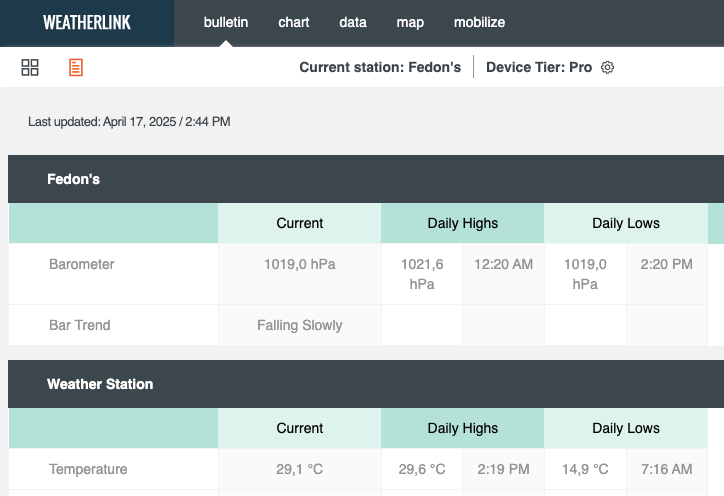Image resolution: width=724 pixels, height=496 pixels.
Task: Click Current station: Fedon's label
Action: tap(380, 67)
